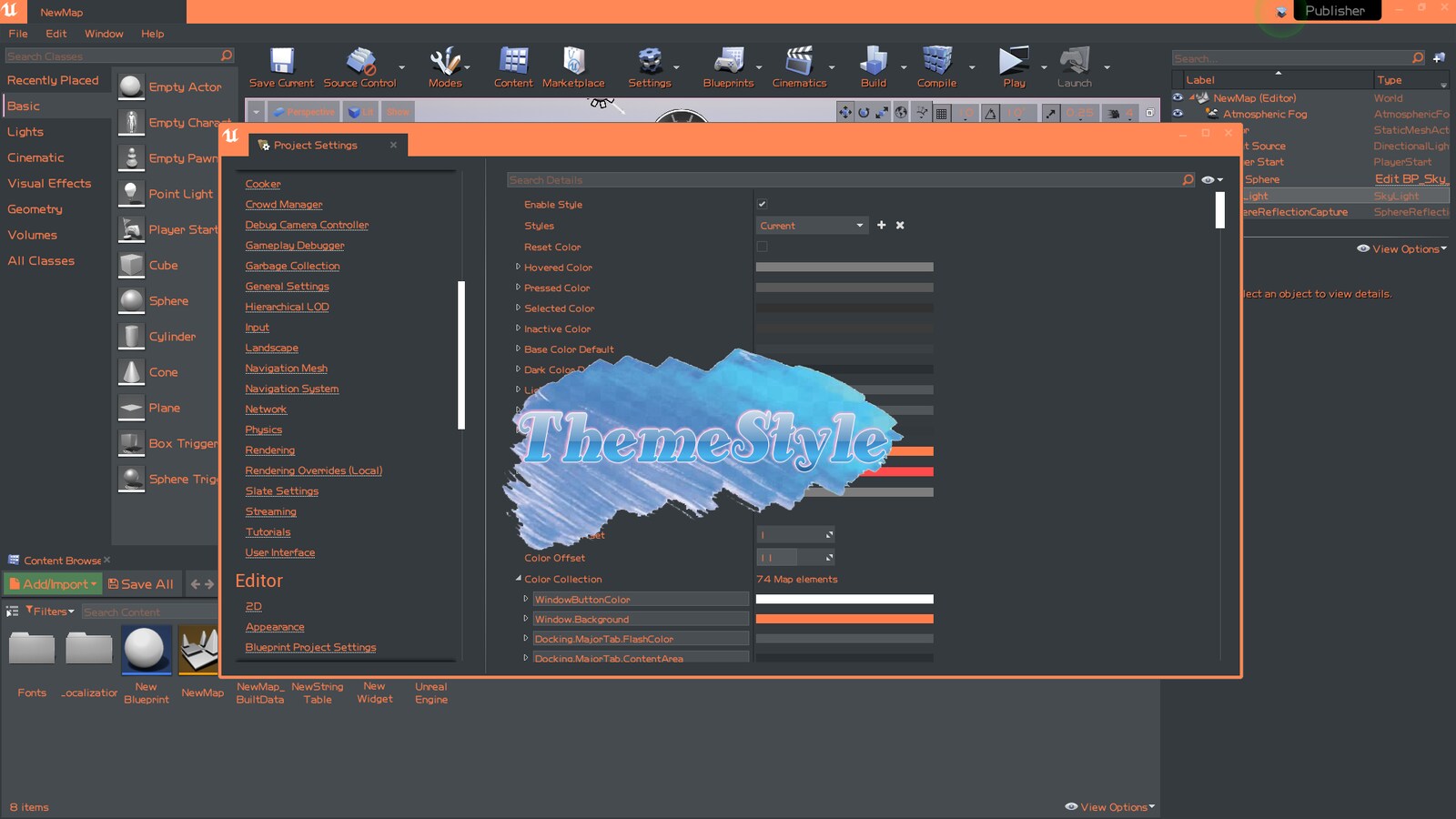Toggle visibility of Atmospheric Fog in the outliner
The height and width of the screenshot is (819, 1456).
1178,114
